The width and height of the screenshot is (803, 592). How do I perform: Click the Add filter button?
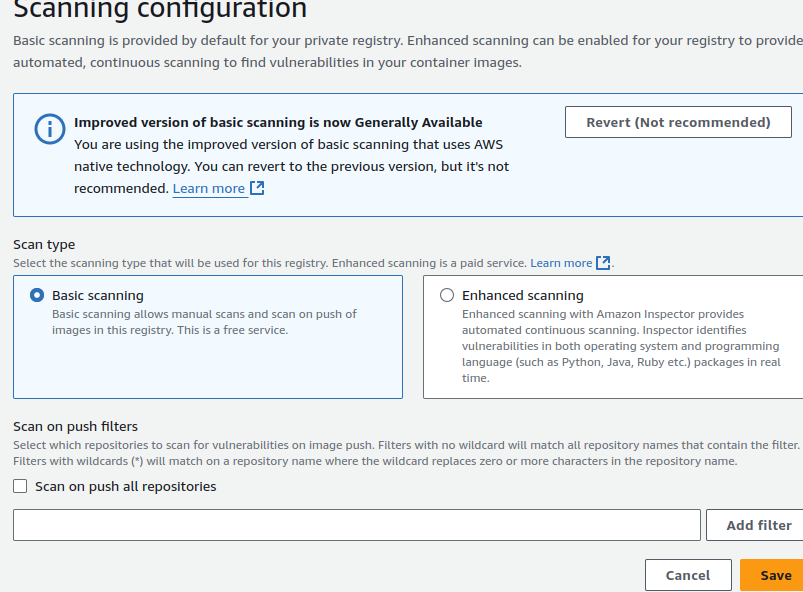point(758,525)
